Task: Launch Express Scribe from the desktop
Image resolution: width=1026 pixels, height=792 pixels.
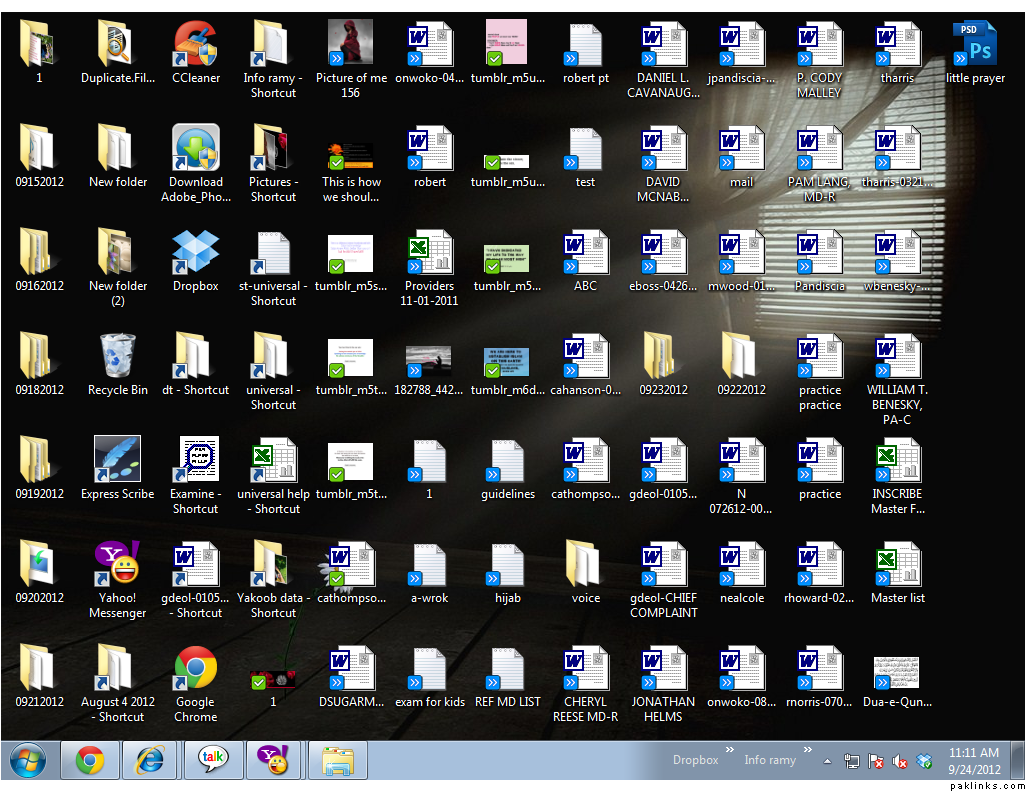Action: tap(117, 462)
